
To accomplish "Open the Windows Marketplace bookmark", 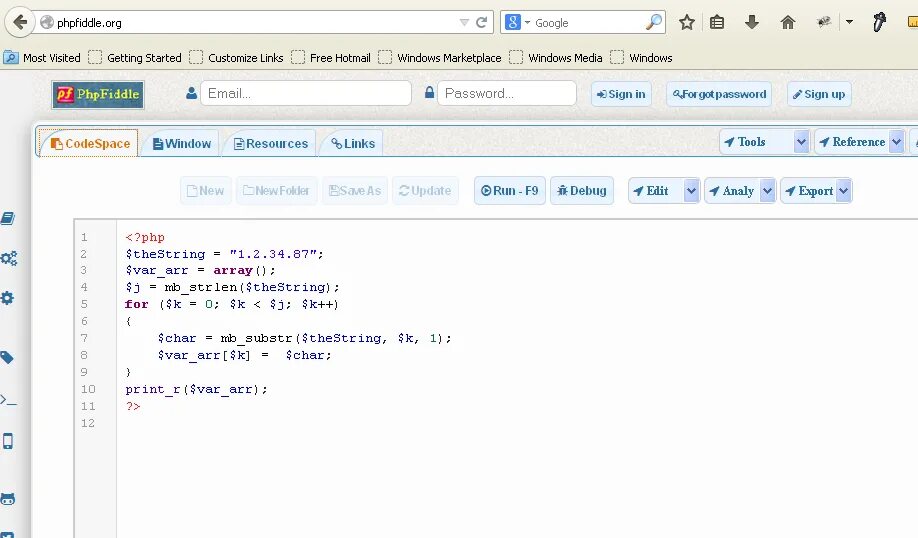I will (x=440, y=58).
